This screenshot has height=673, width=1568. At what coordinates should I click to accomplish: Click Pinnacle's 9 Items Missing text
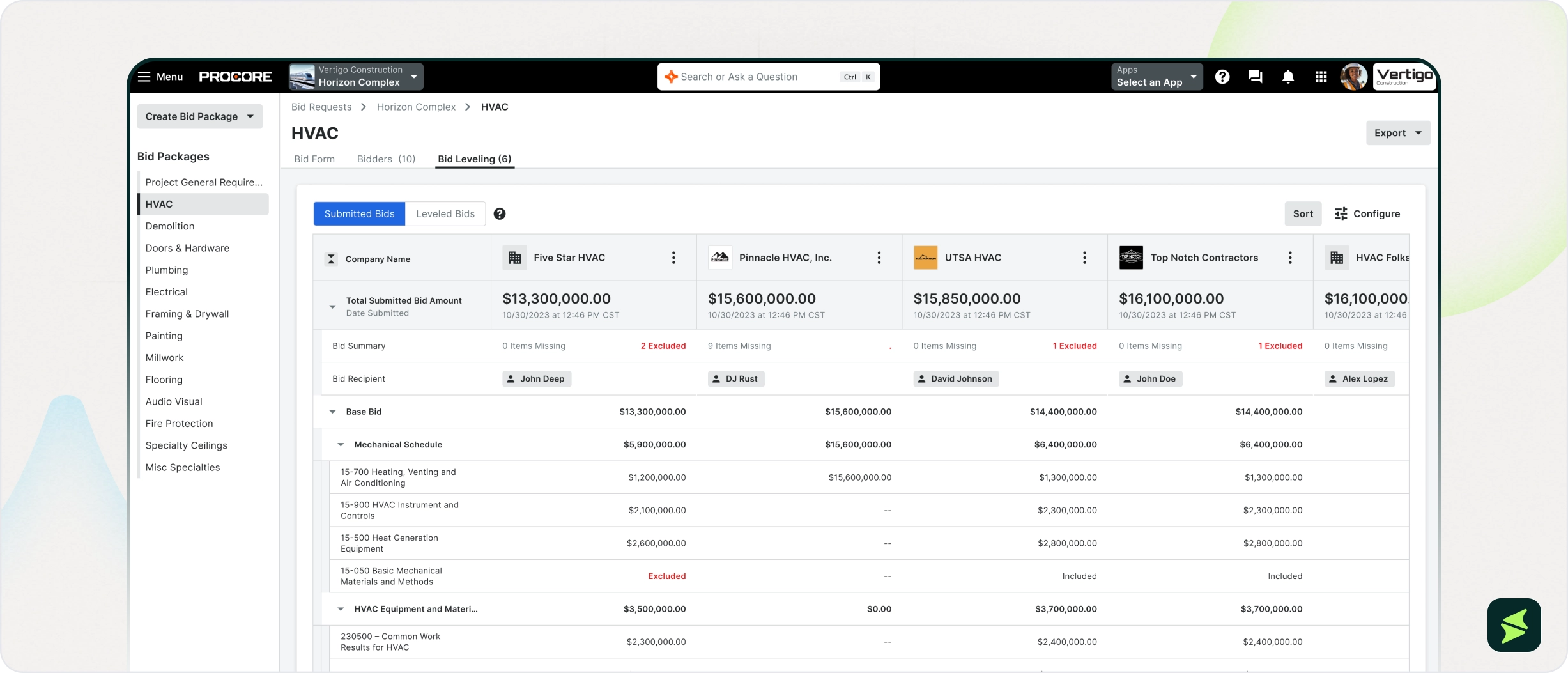[x=739, y=346]
